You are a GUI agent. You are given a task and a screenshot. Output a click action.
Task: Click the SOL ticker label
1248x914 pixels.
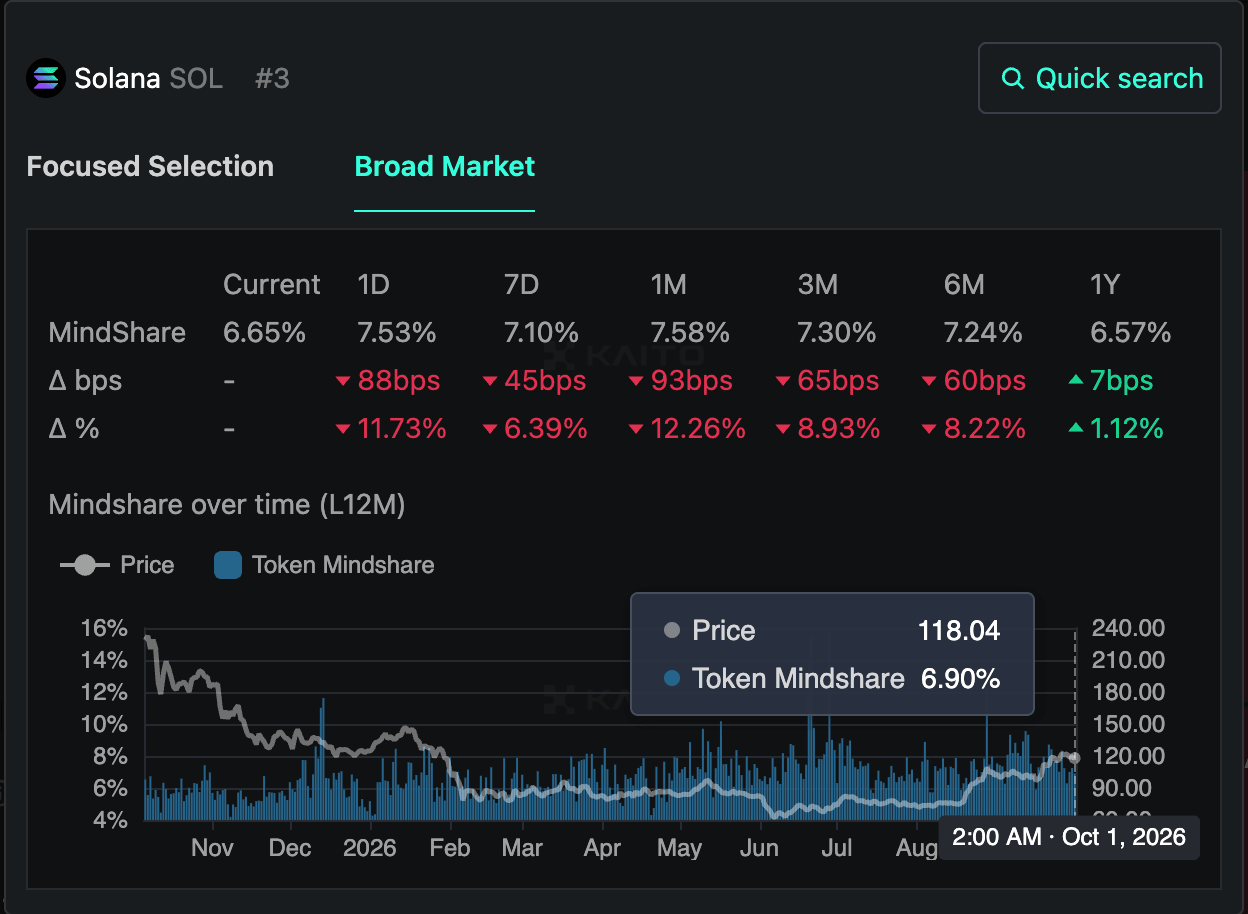[x=196, y=78]
